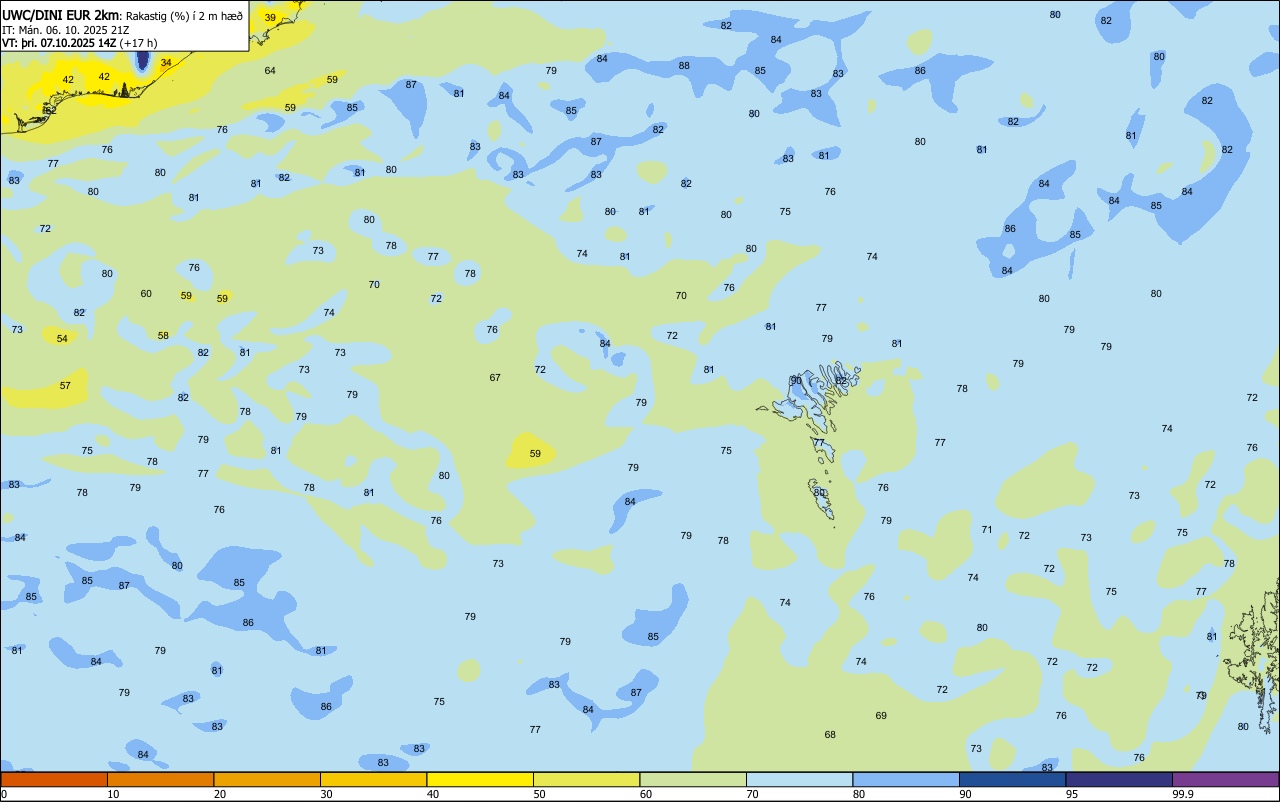Image resolution: width=1280 pixels, height=802 pixels.
Task: Click the '58' humidity value on the map
Action: coord(163,336)
